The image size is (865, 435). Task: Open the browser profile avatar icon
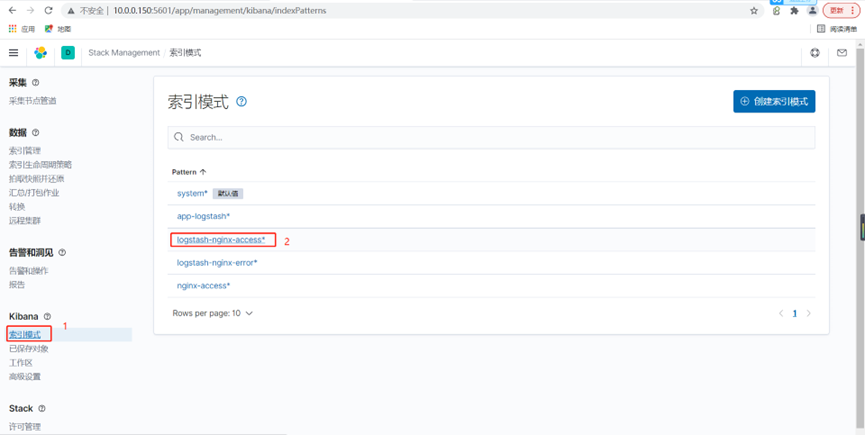tap(812, 10)
